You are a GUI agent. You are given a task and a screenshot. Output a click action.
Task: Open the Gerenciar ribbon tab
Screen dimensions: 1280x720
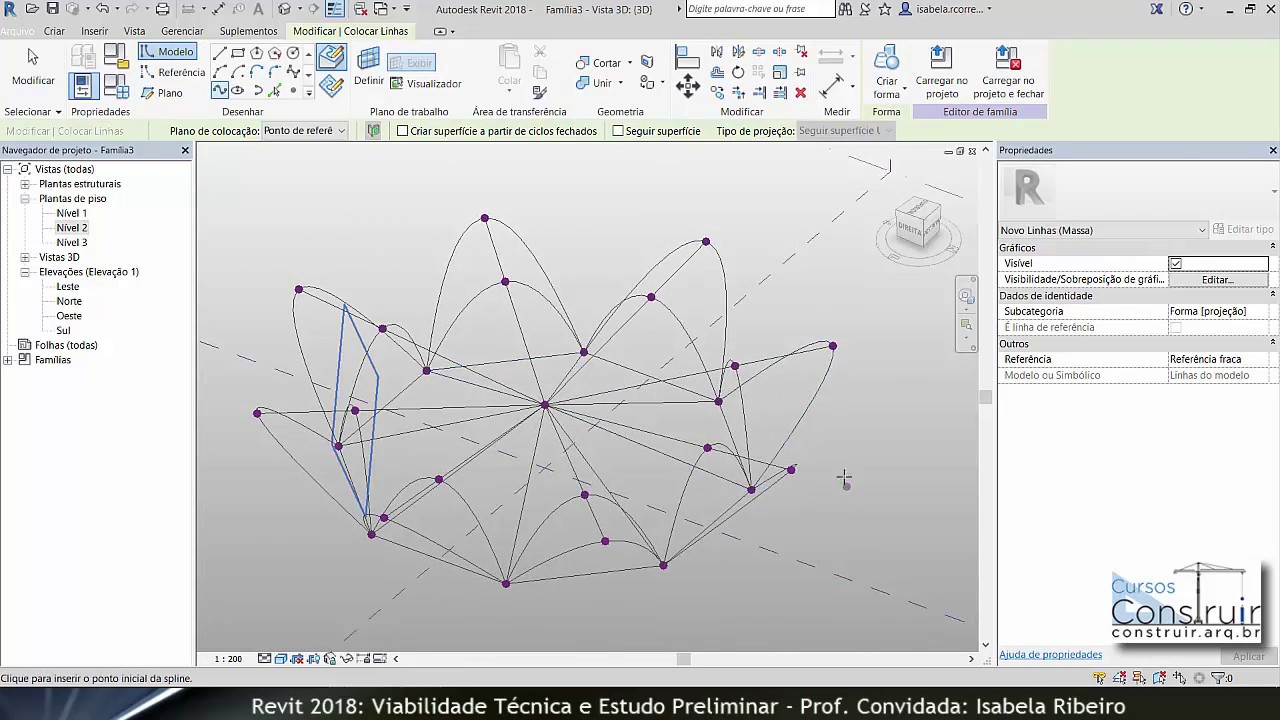[x=182, y=31]
